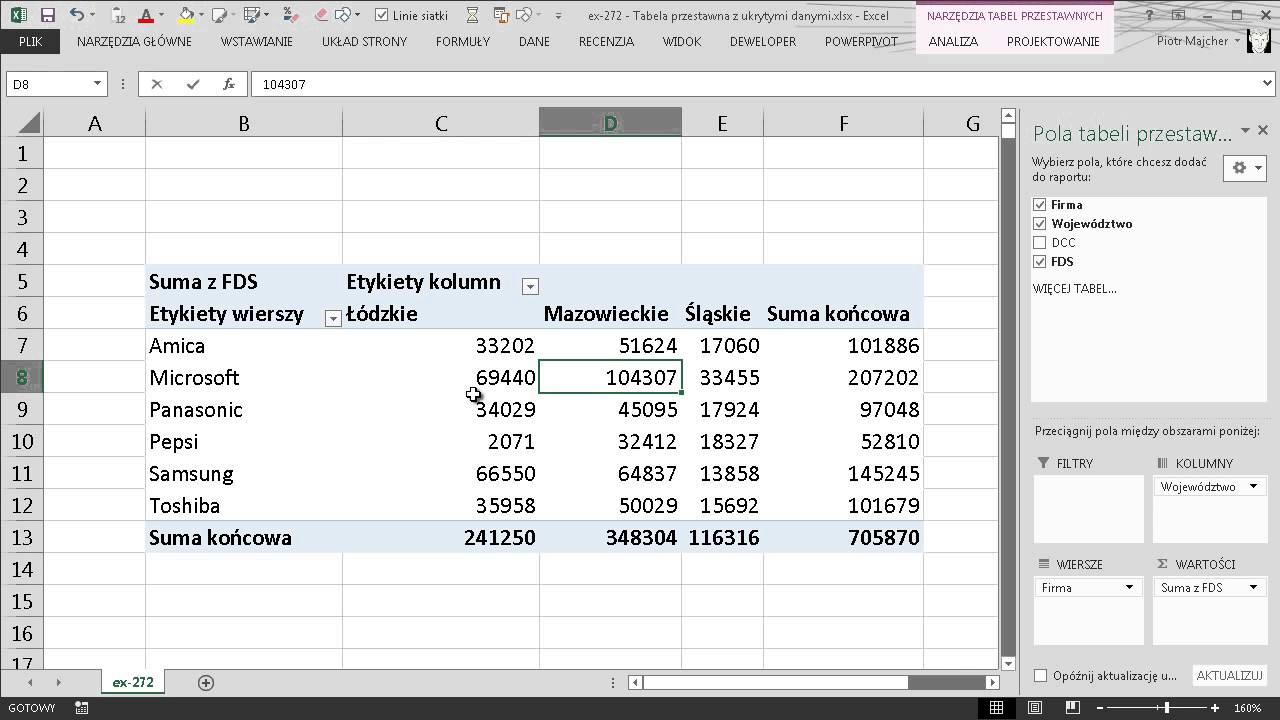This screenshot has height=720, width=1280.
Task: Click the Undo arrow icon
Action: click(77, 16)
